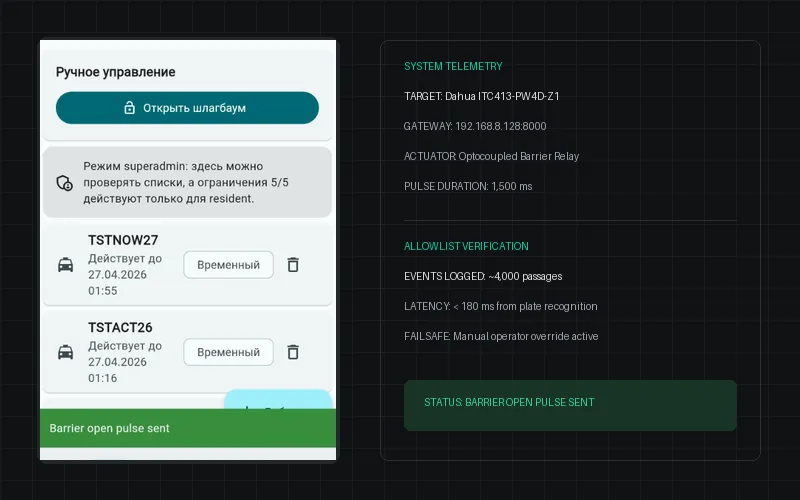Click the SYSTEM TELEMETRY heading

tap(453, 66)
